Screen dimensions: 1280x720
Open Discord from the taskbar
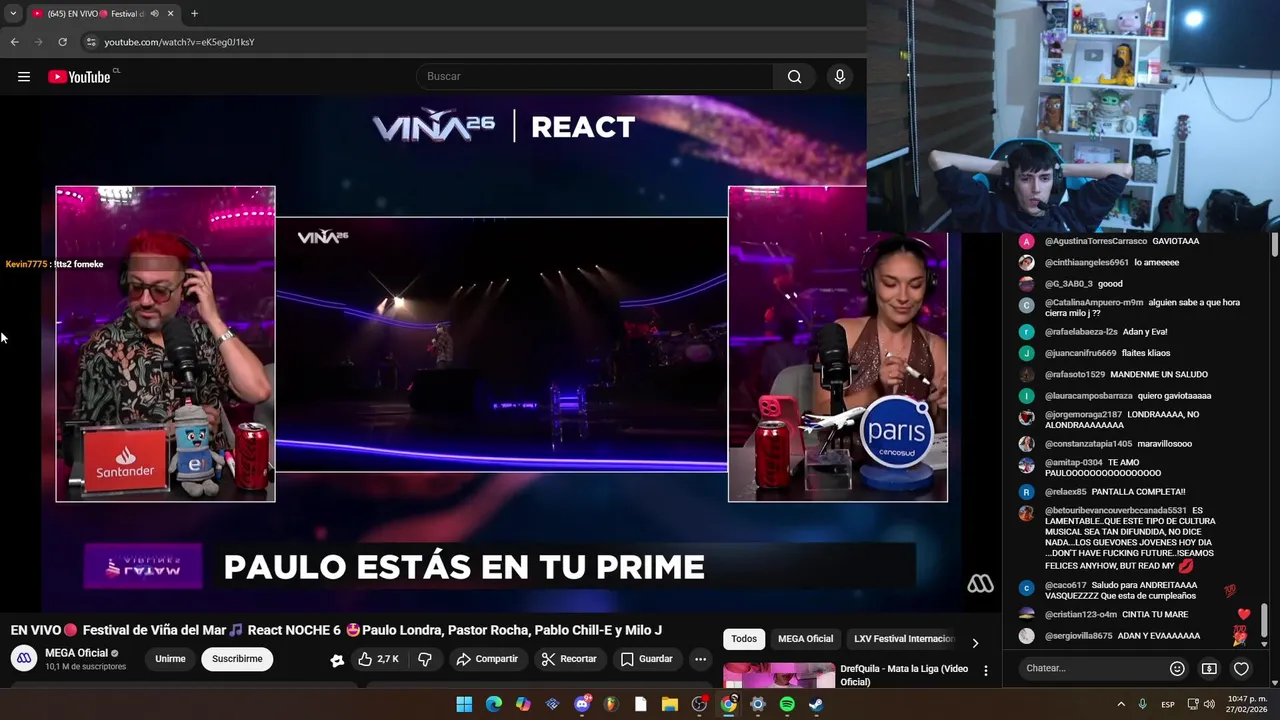(x=582, y=704)
